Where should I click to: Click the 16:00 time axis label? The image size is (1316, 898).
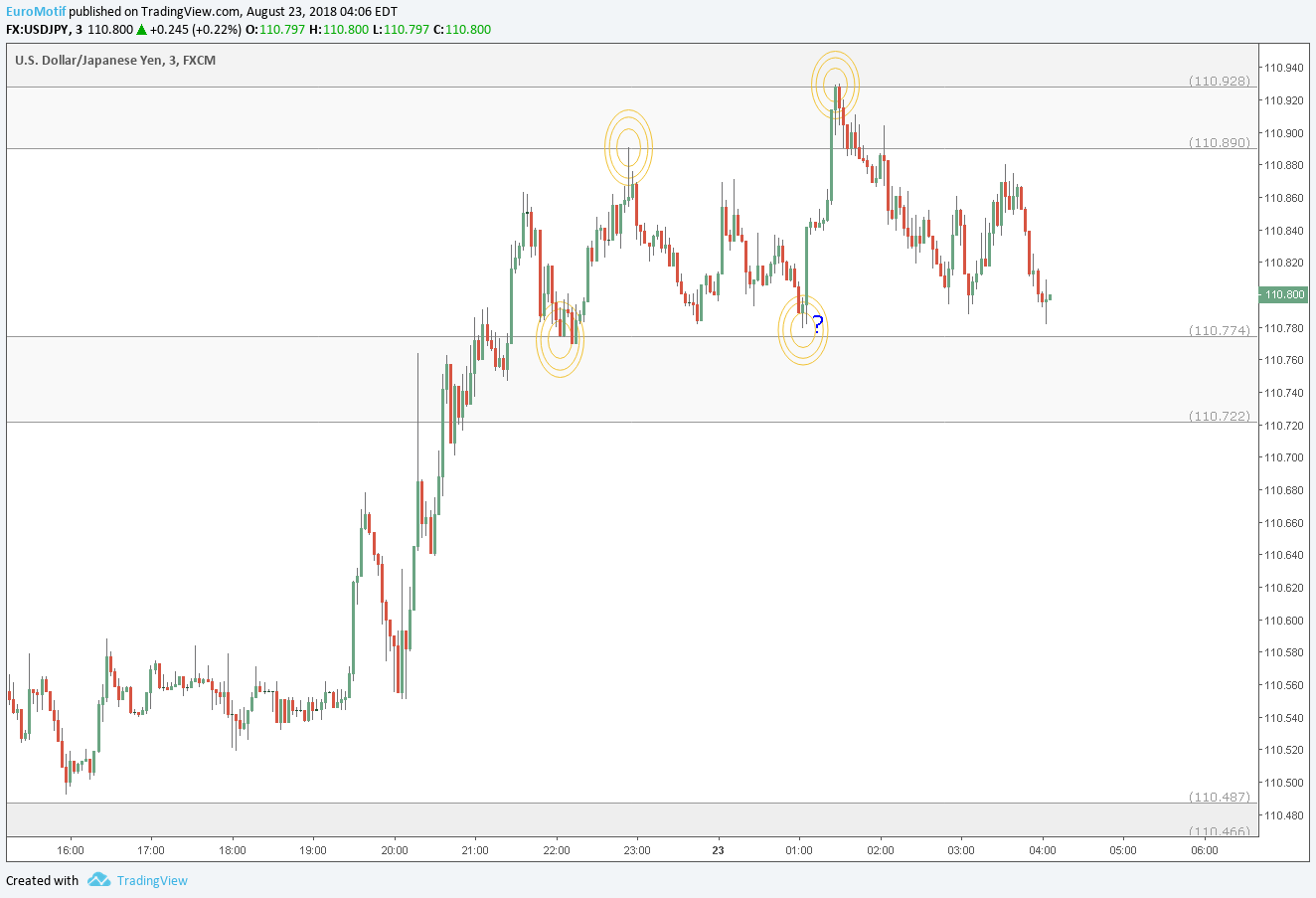[x=70, y=850]
